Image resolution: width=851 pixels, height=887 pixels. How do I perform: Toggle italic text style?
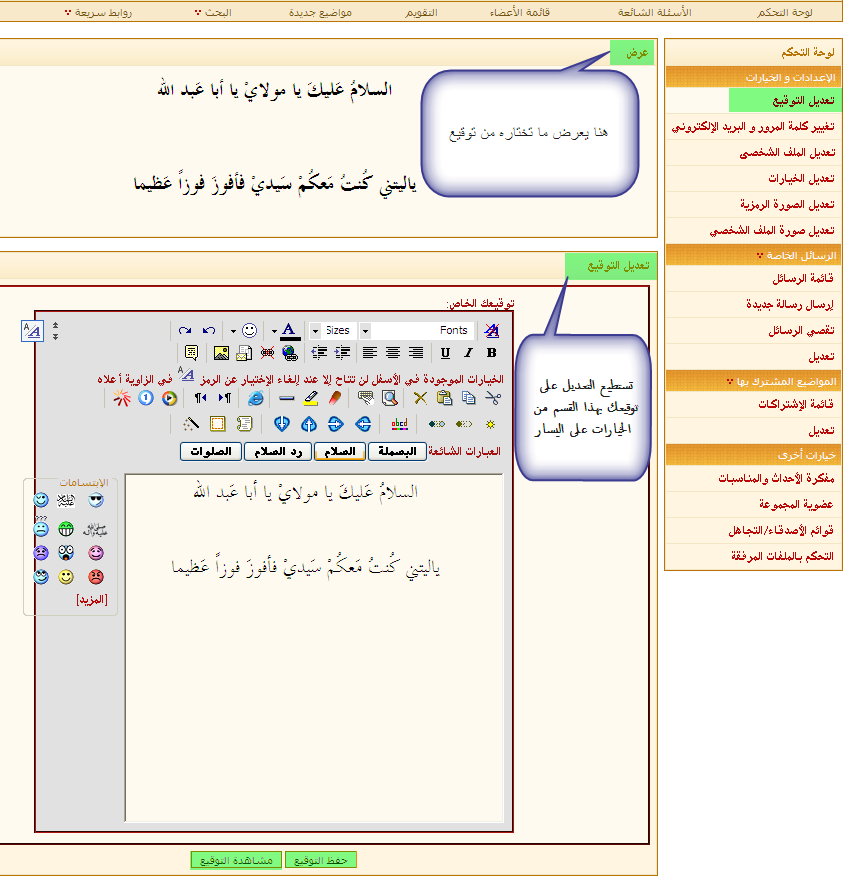(467, 352)
